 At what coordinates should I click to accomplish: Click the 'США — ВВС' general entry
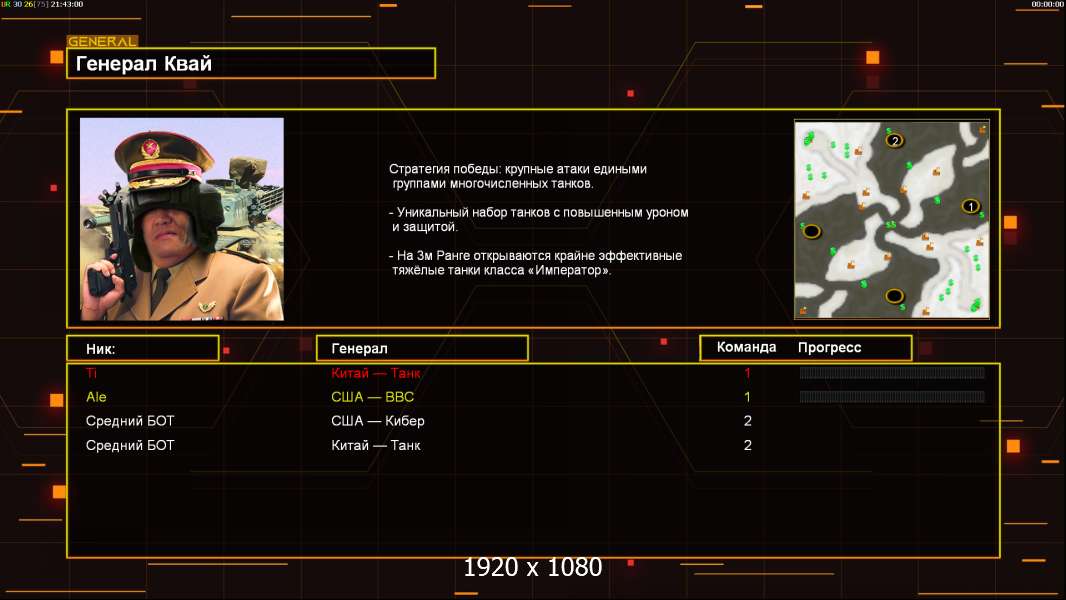click(373, 397)
